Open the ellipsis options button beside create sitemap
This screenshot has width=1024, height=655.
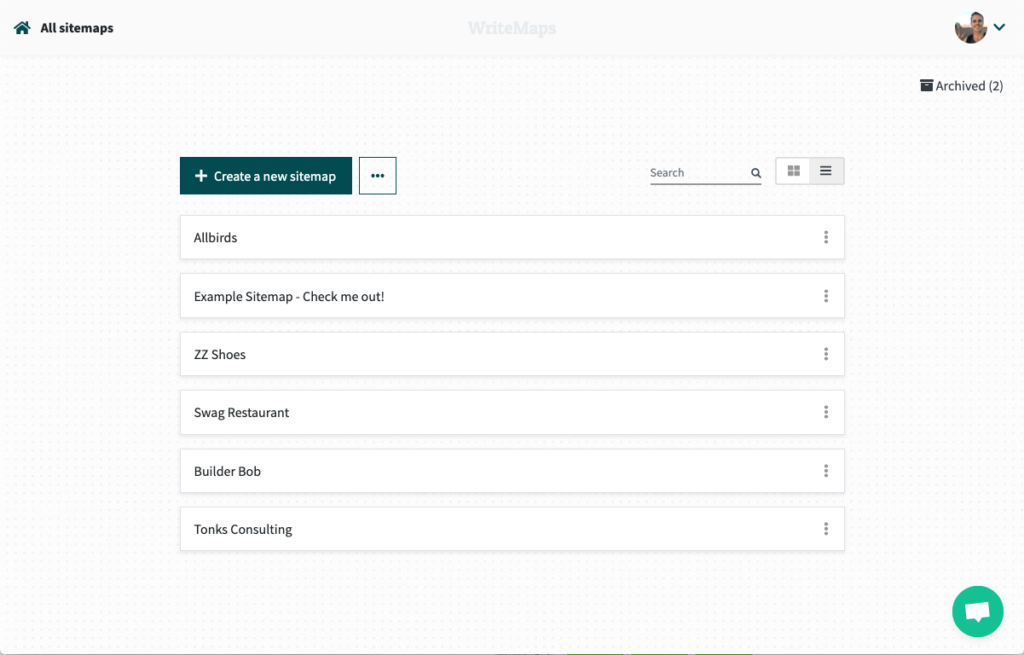pyautogui.click(x=377, y=175)
